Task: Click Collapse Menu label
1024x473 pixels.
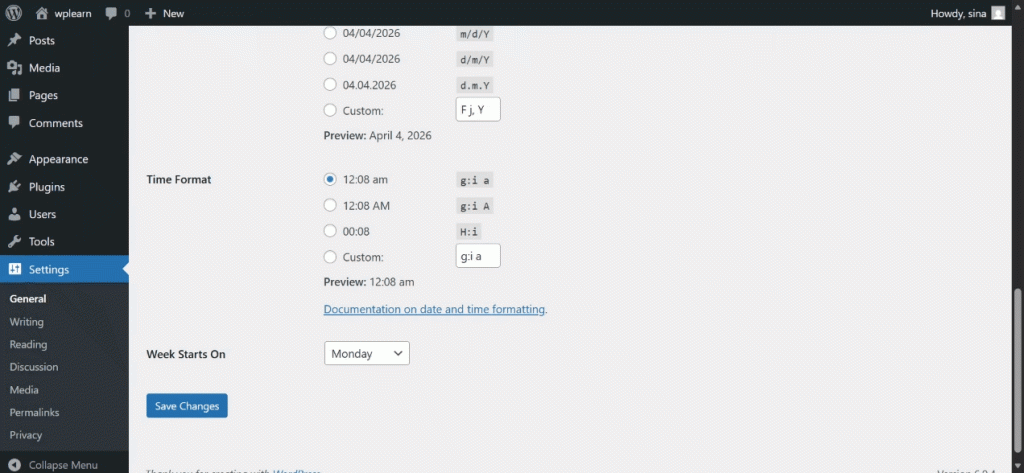Action: click(63, 465)
